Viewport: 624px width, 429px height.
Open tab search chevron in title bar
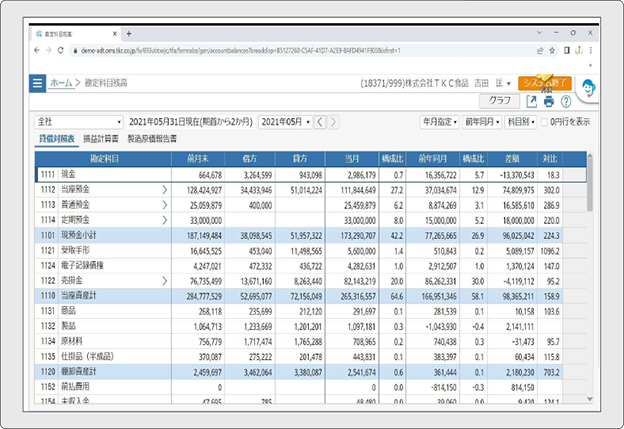(x=539, y=33)
